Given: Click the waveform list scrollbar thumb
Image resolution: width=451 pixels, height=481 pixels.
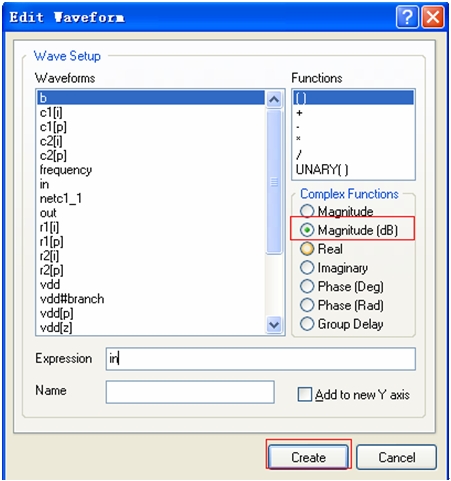Looking at the screenshot, I should tap(274, 182).
